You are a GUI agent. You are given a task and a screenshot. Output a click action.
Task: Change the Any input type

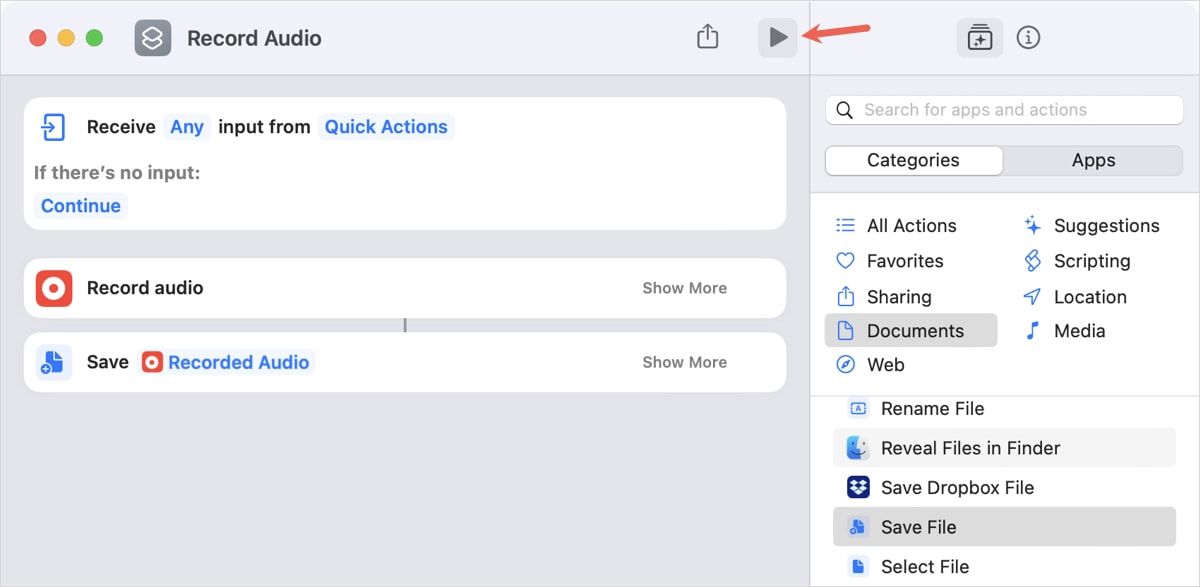pyautogui.click(x=186, y=127)
